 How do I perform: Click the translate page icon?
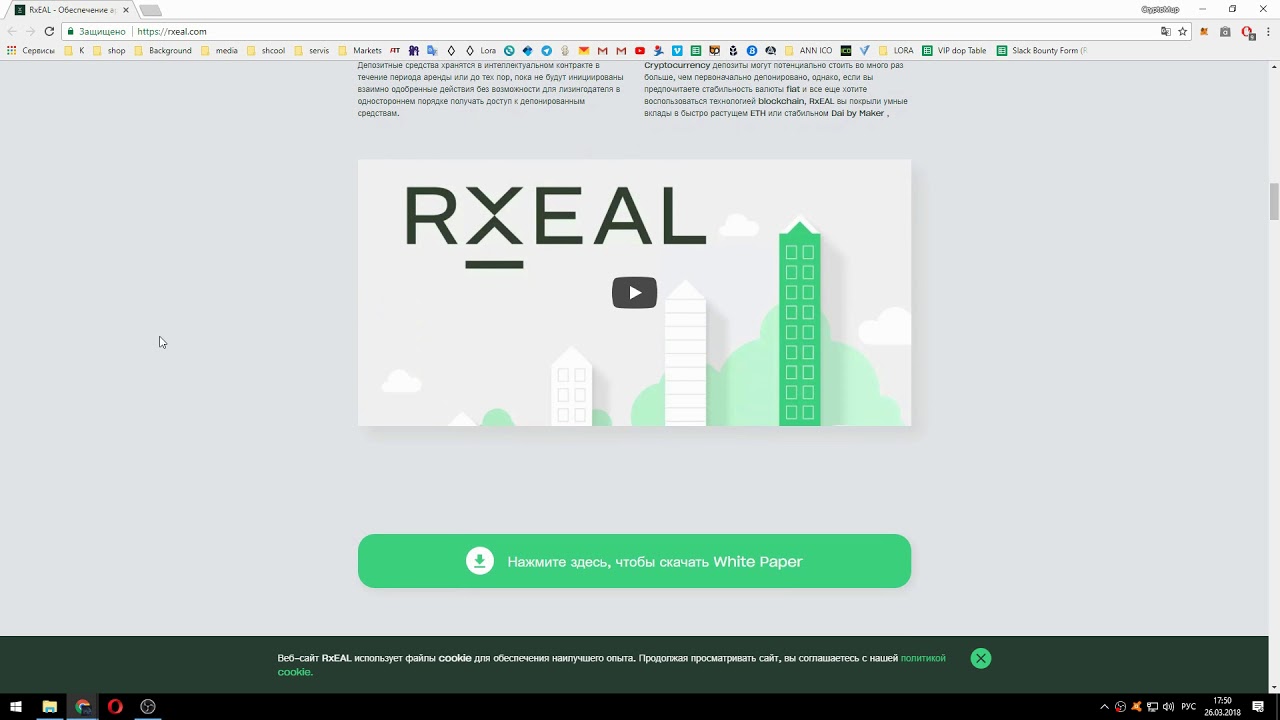click(1165, 31)
